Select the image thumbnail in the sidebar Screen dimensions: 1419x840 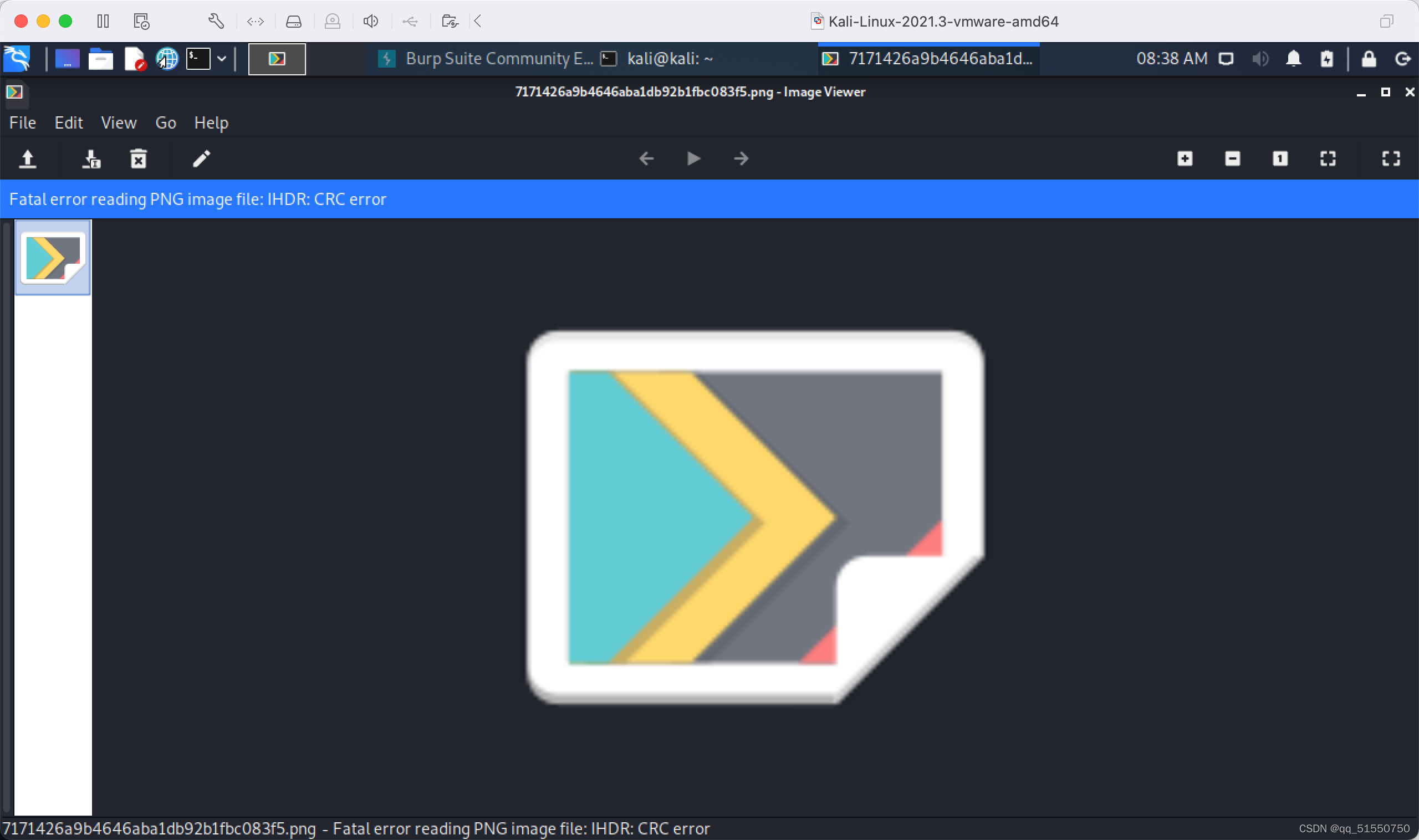click(x=52, y=257)
